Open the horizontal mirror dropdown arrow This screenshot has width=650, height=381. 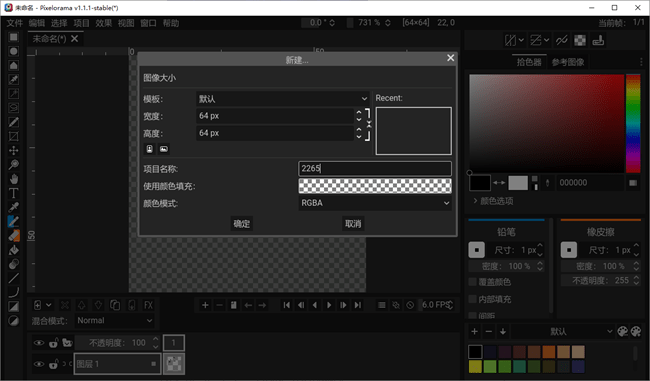(x=521, y=40)
